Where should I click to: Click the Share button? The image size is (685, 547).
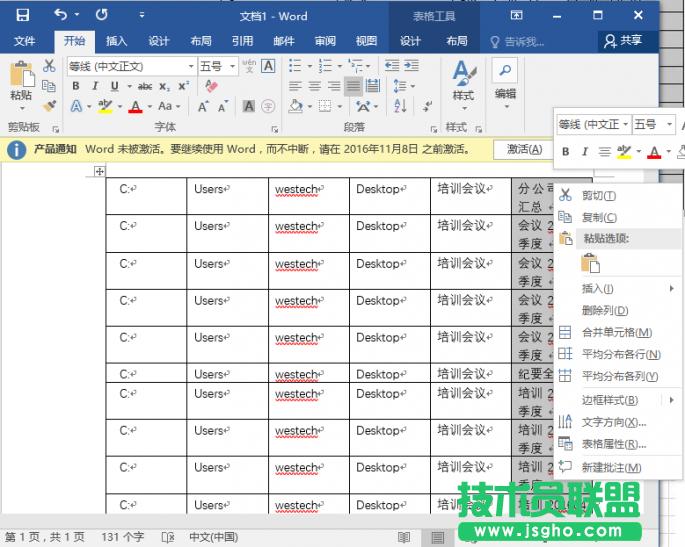[x=622, y=41]
